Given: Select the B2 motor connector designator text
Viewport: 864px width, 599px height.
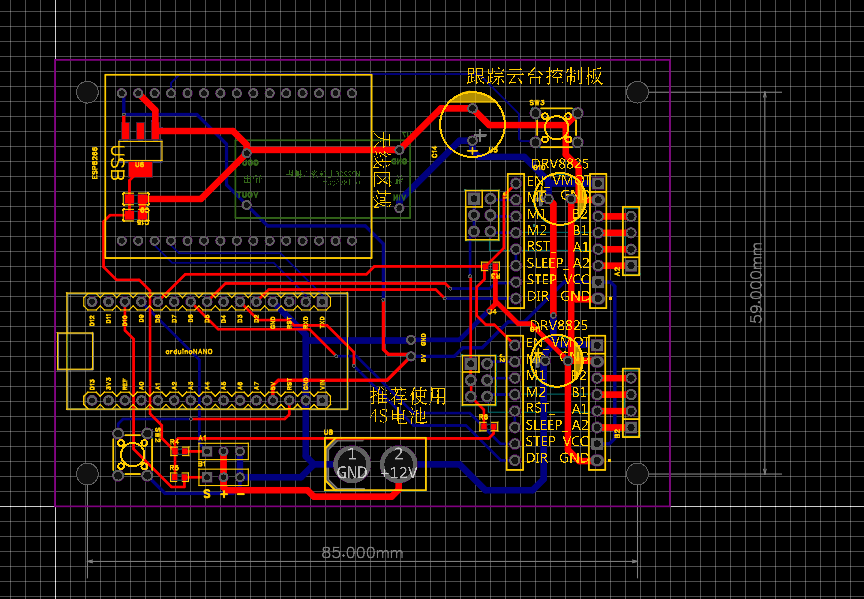Looking at the screenshot, I should 617,431.
